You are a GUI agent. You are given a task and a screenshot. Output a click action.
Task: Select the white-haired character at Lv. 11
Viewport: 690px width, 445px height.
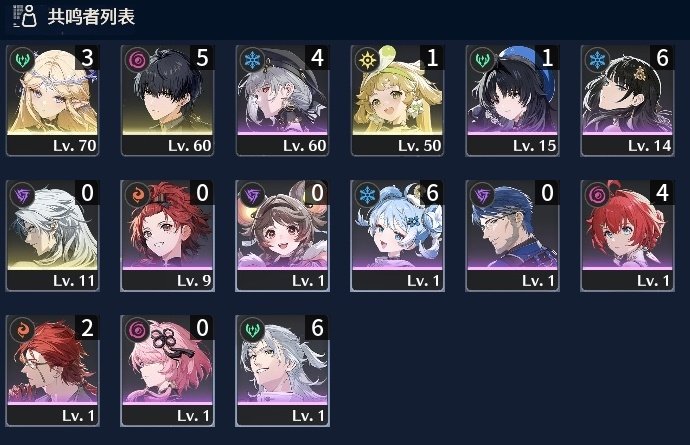click(52, 235)
